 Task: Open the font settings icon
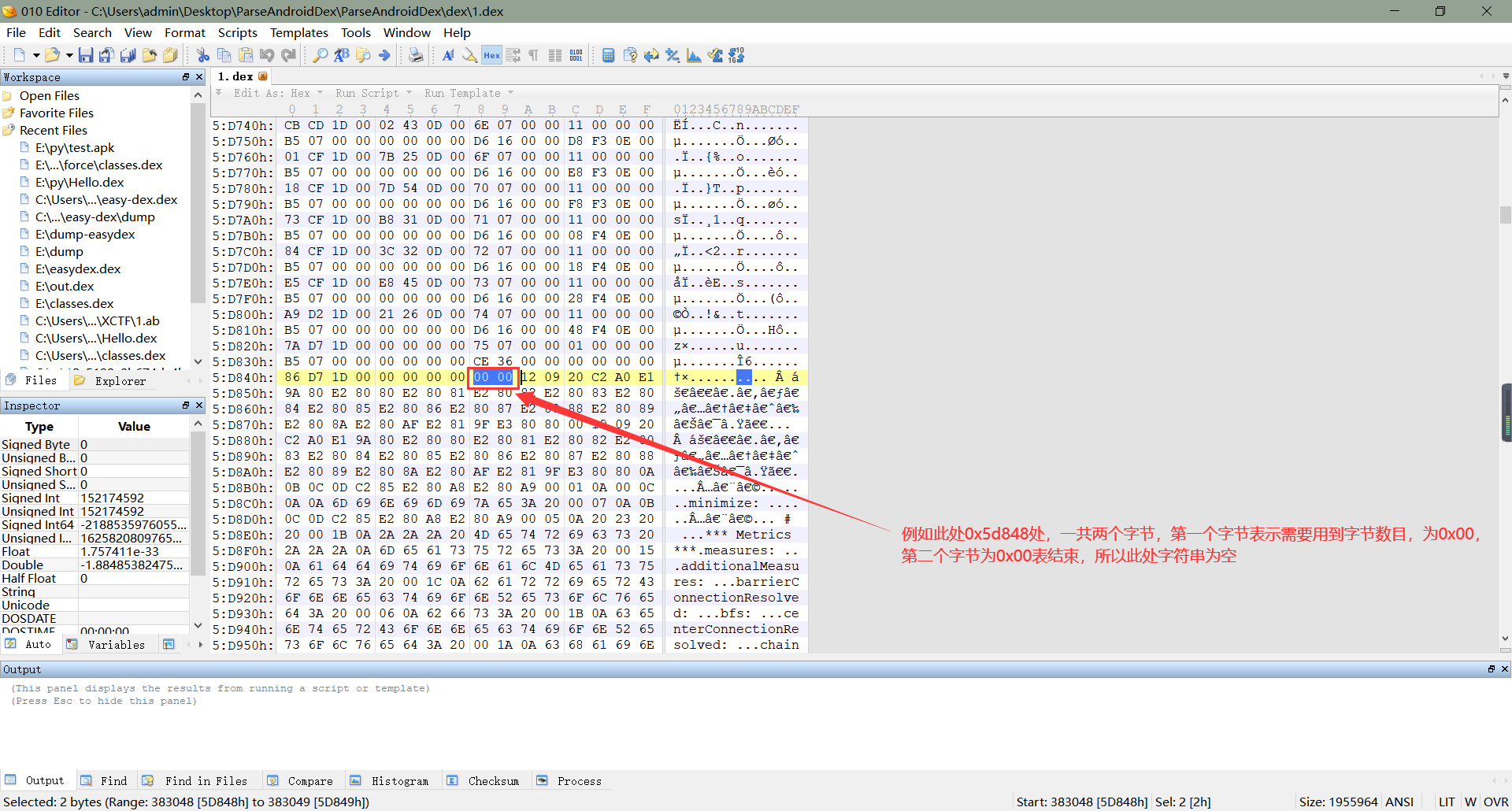(448, 55)
